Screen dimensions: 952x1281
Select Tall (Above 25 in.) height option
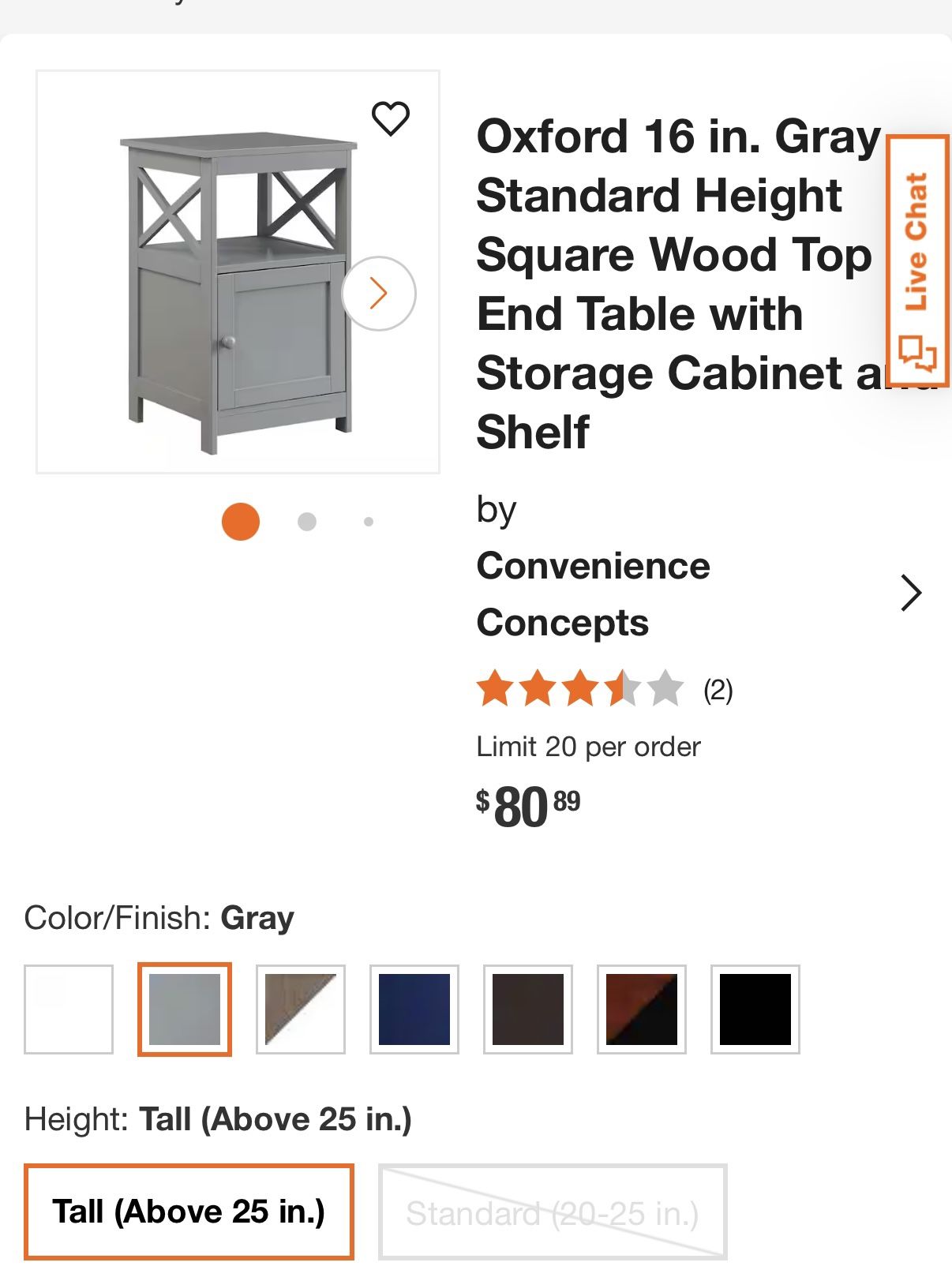[189, 1212]
